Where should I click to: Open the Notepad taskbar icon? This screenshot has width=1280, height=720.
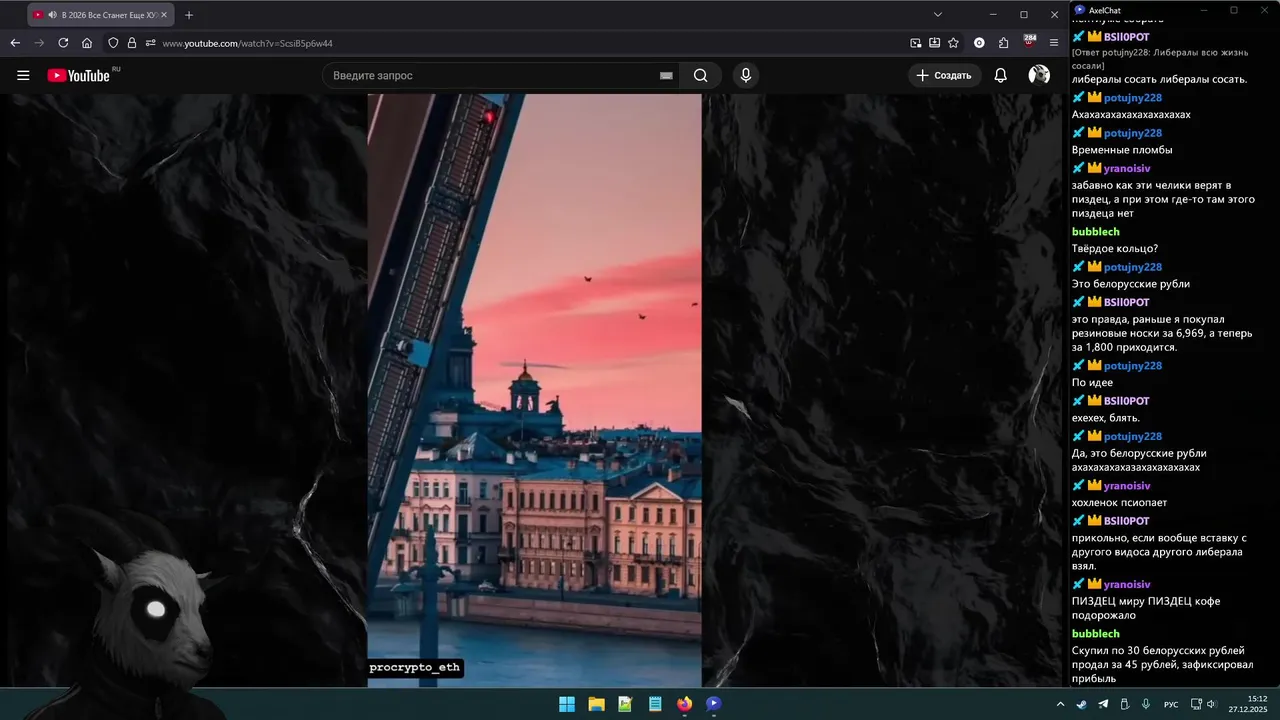(x=655, y=704)
